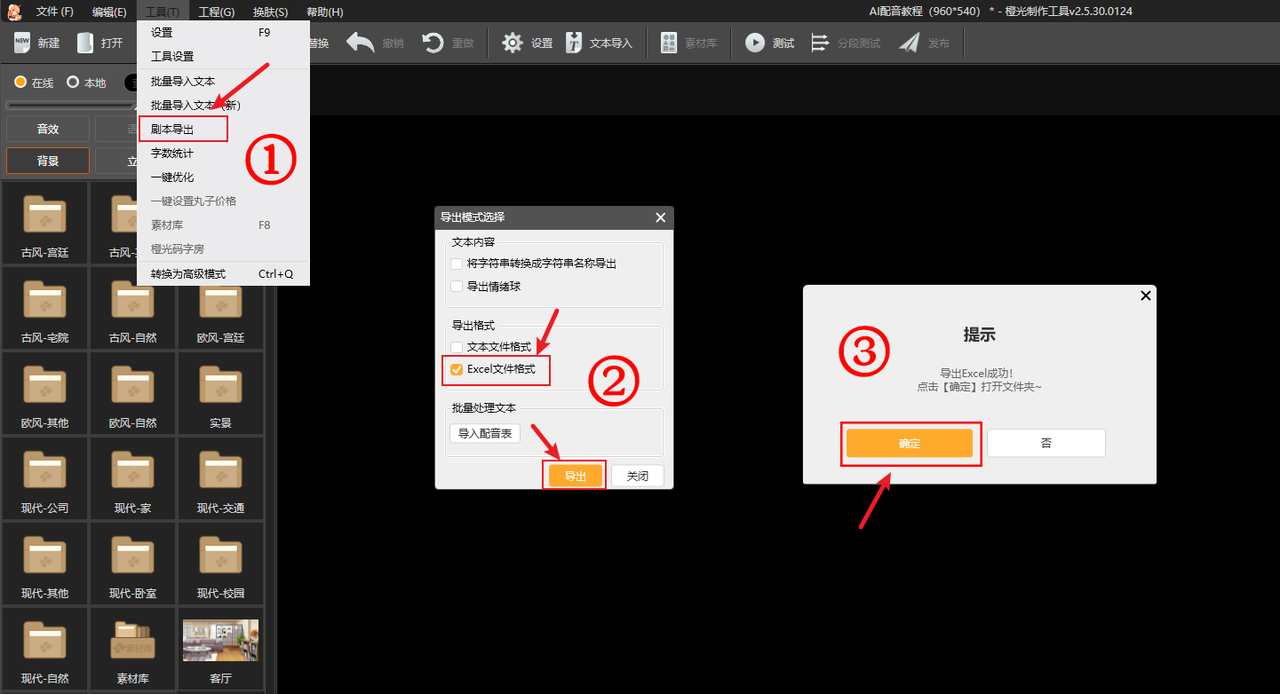Select the 本地 radio button
The width and height of the screenshot is (1280, 694).
pyautogui.click(x=73, y=82)
